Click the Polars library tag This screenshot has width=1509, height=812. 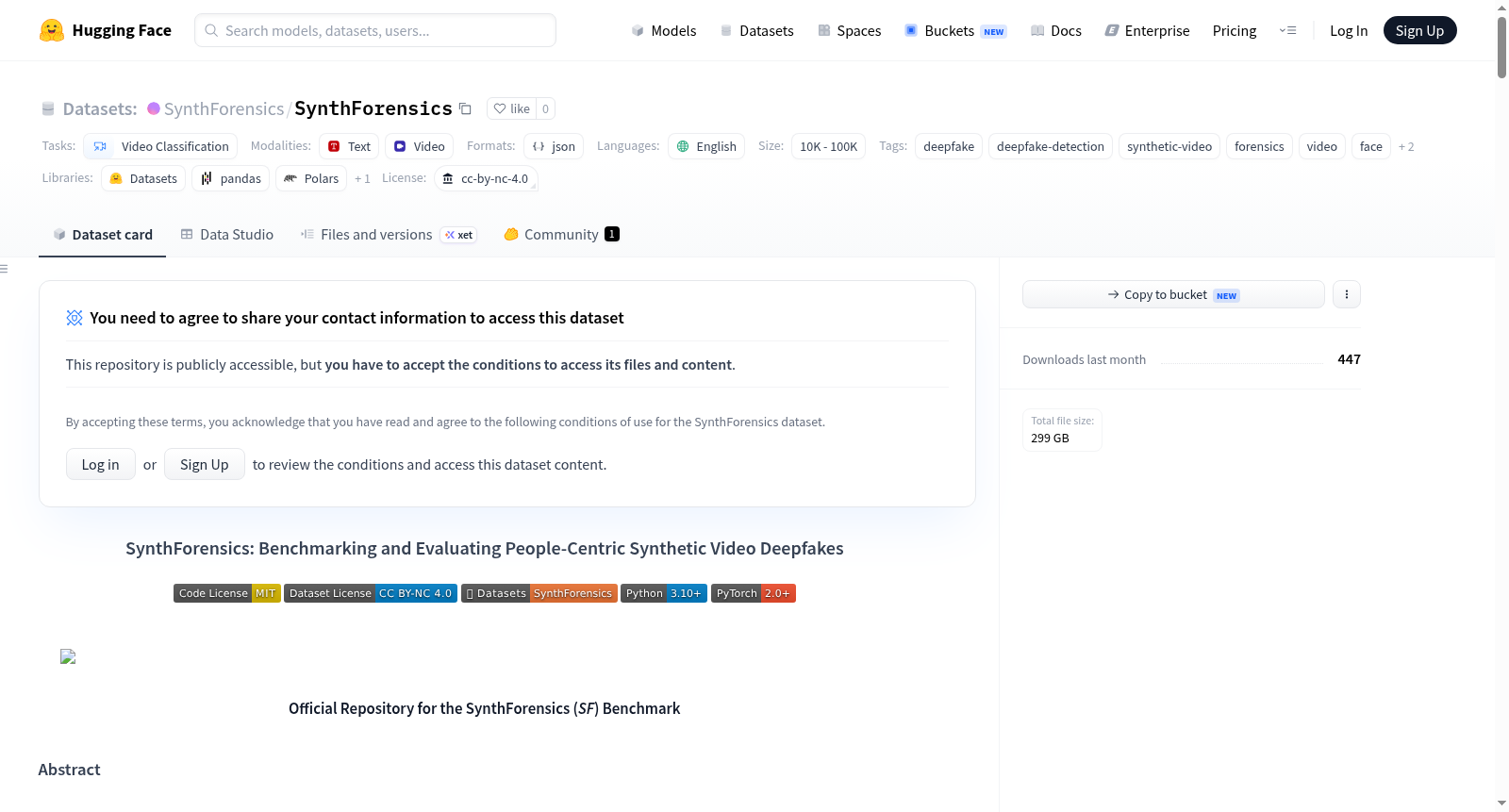311,178
